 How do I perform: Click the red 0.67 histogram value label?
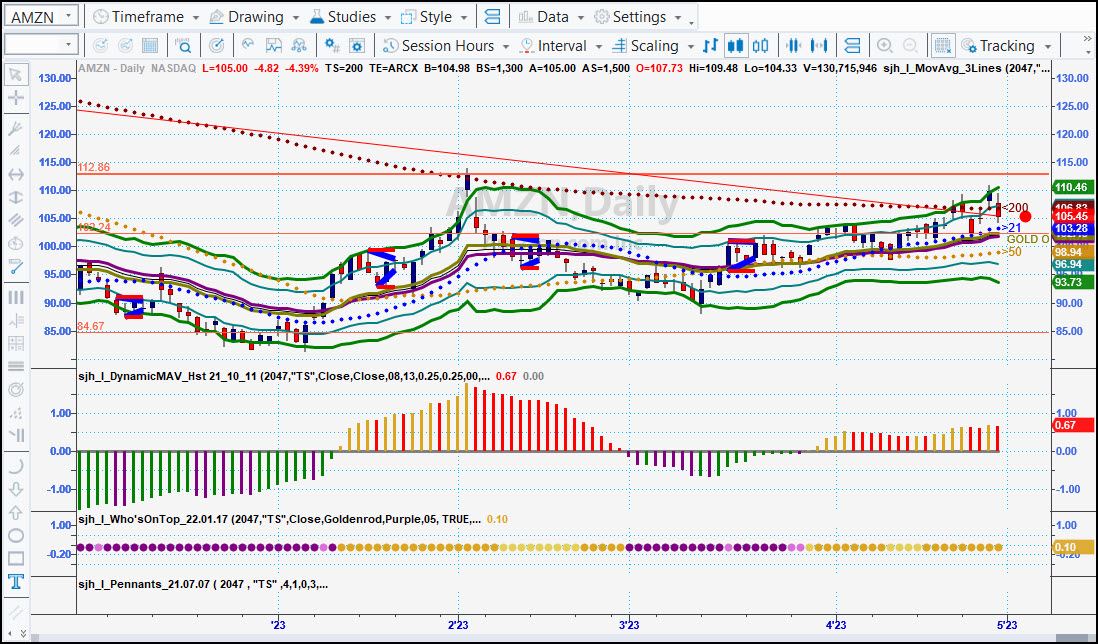1073,425
